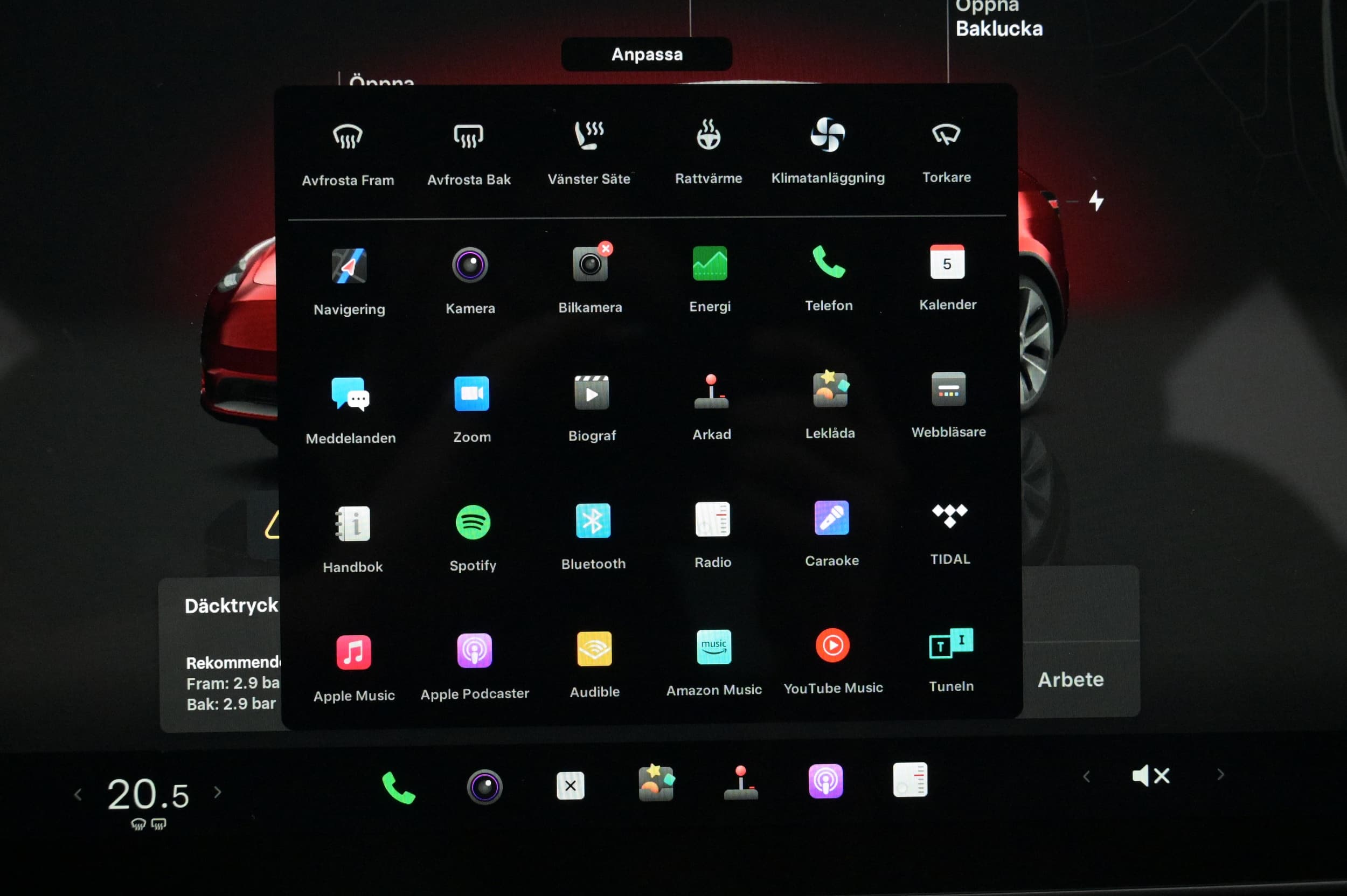Select the Arbete destination button
The image size is (1347, 896).
point(1071,679)
